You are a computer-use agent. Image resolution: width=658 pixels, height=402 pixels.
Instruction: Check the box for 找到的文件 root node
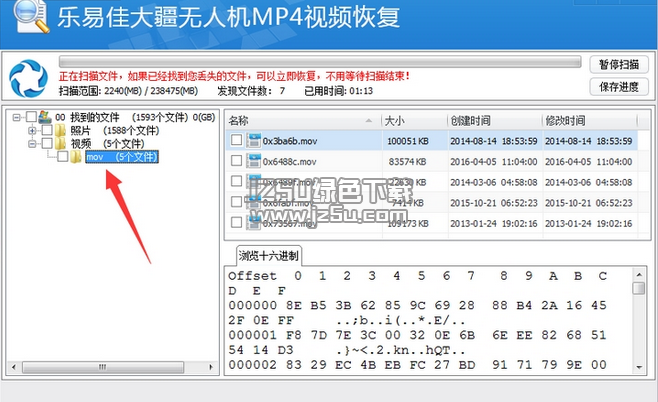(31, 117)
